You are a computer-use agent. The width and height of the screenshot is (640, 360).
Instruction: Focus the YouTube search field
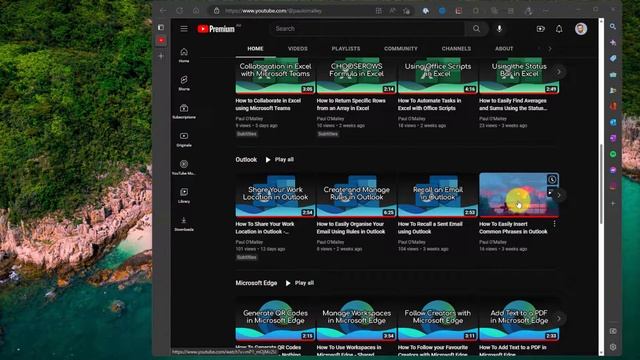coord(367,29)
